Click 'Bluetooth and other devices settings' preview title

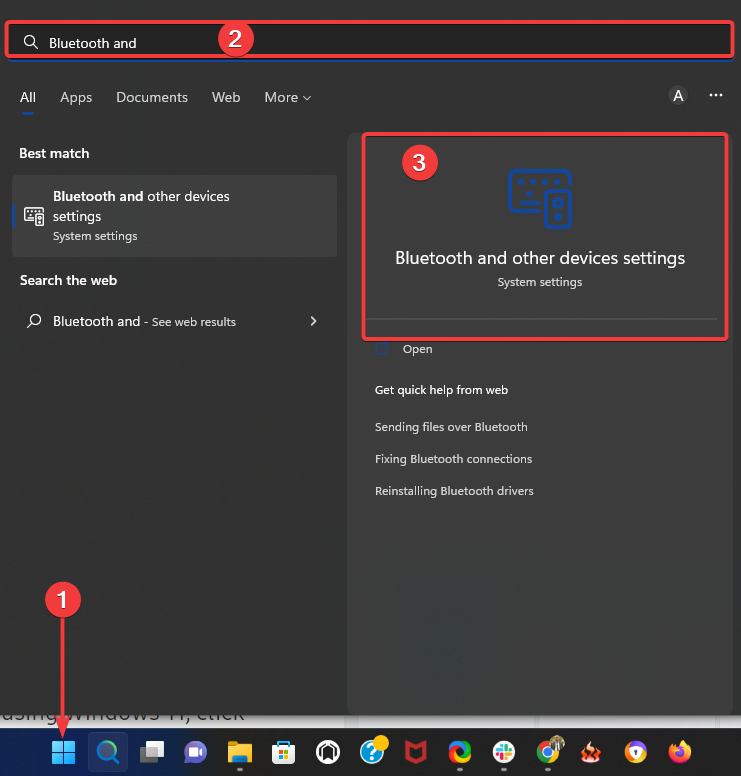tap(540, 258)
